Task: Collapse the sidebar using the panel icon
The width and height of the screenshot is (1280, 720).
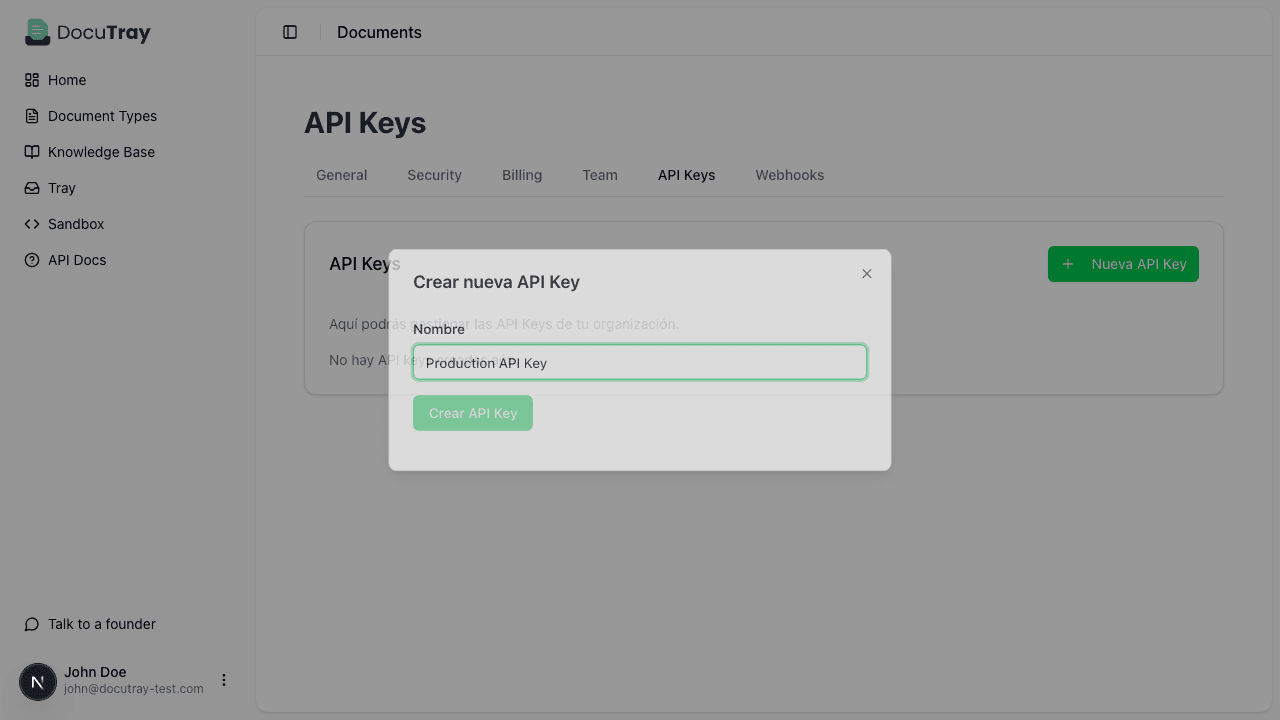Action: pyautogui.click(x=290, y=31)
